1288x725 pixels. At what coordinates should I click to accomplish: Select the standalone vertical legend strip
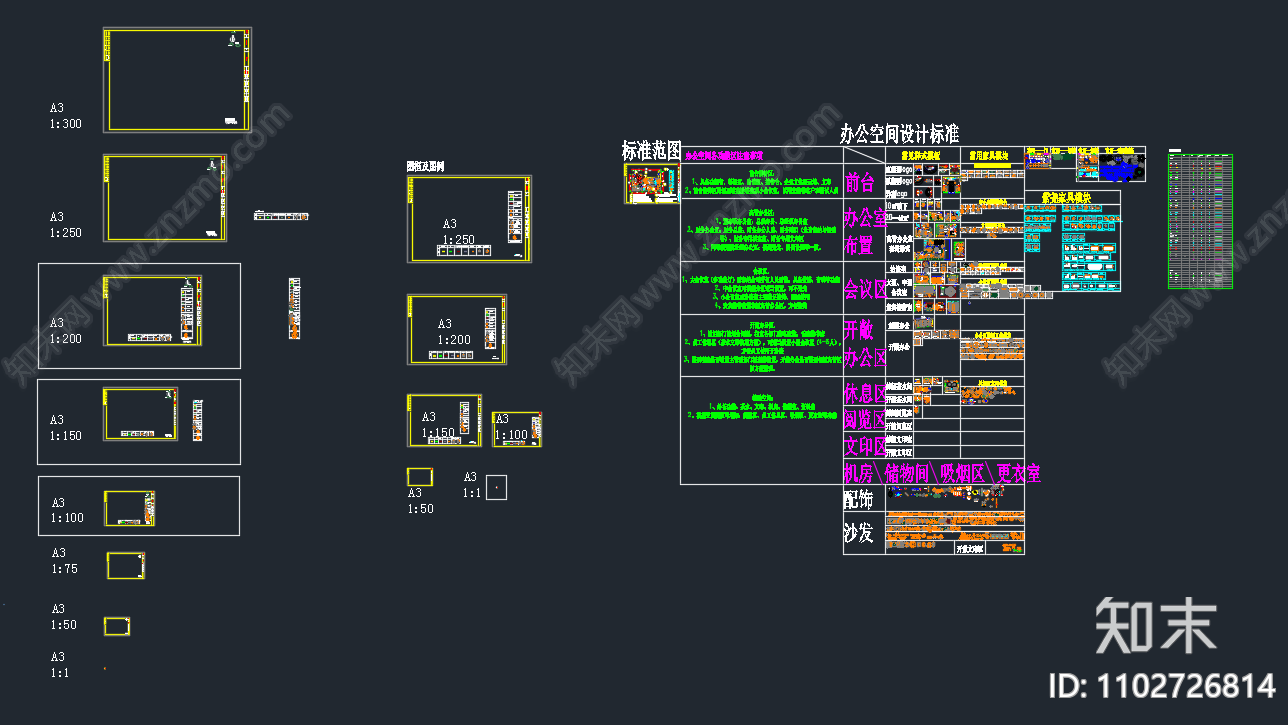pyautogui.click(x=294, y=308)
